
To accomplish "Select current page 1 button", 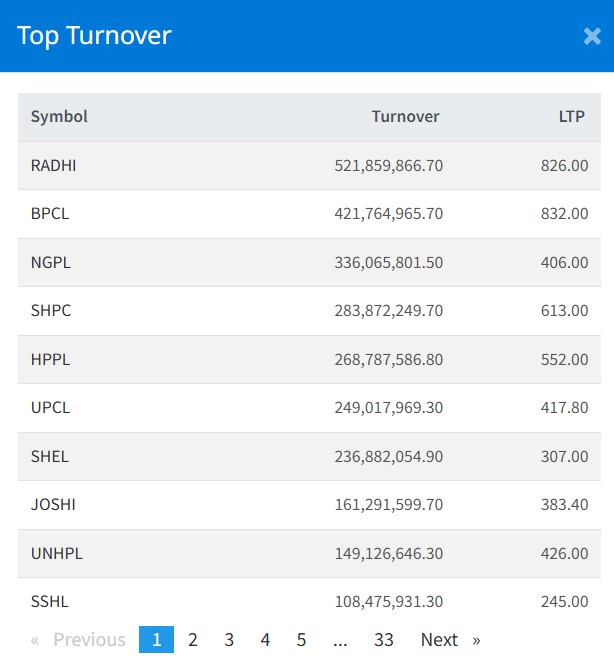I will pos(156,640).
